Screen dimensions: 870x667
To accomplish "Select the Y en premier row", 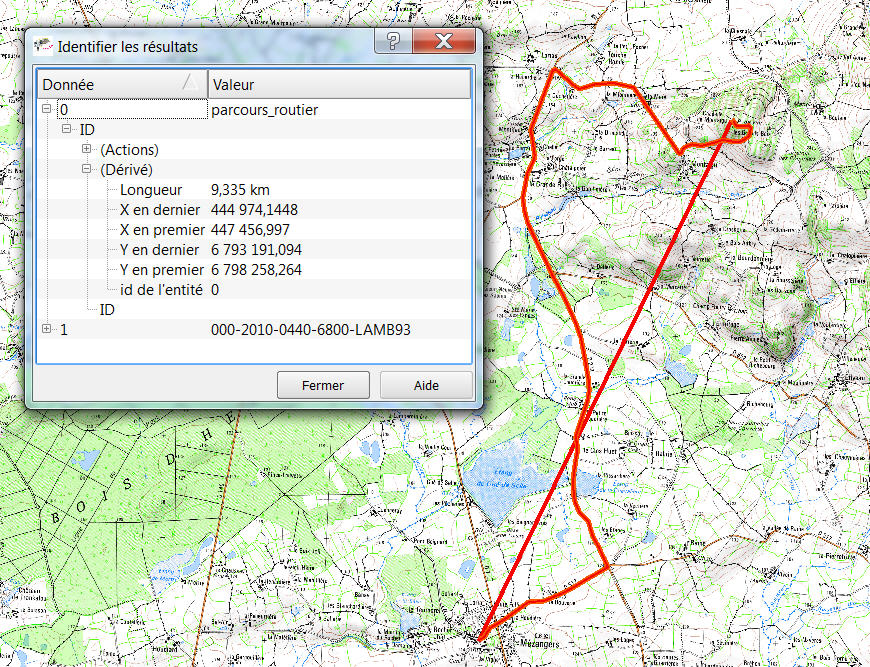I will 161,270.
